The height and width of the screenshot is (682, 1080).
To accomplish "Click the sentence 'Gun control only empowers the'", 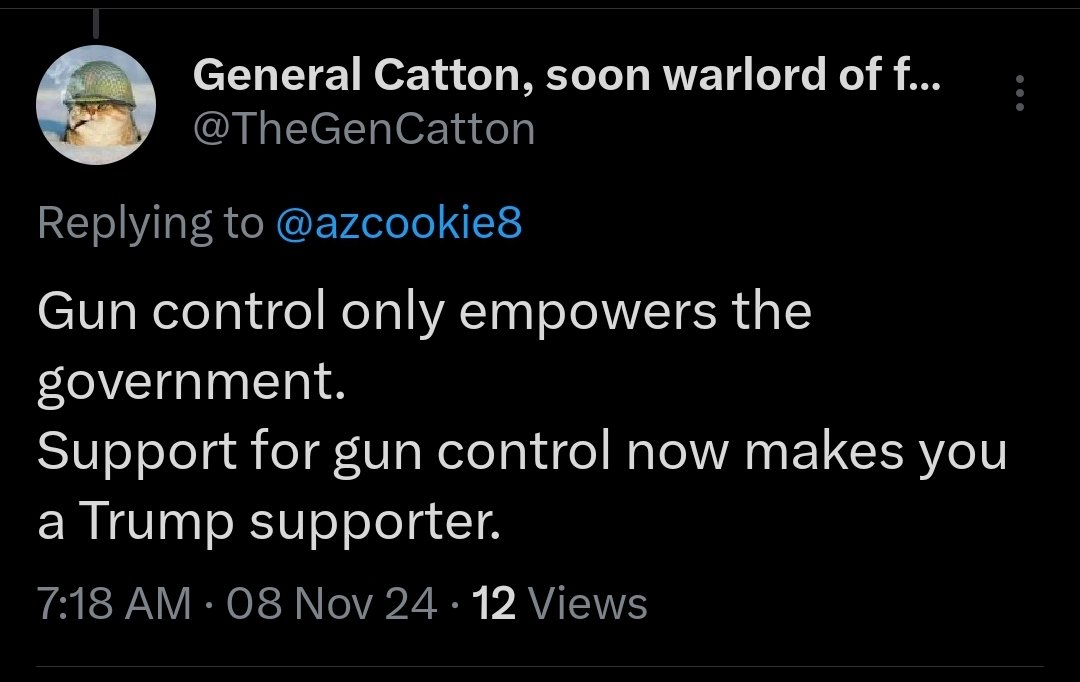I will 424,312.
